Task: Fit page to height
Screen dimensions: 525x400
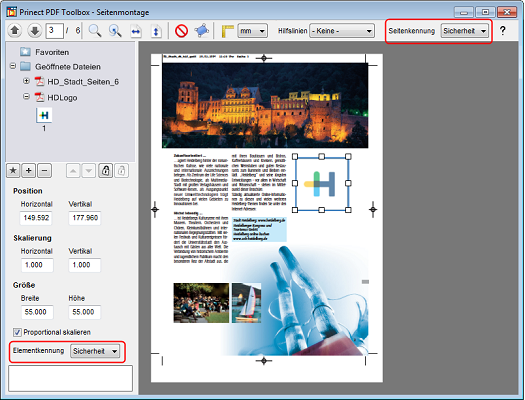Action: click(x=156, y=31)
